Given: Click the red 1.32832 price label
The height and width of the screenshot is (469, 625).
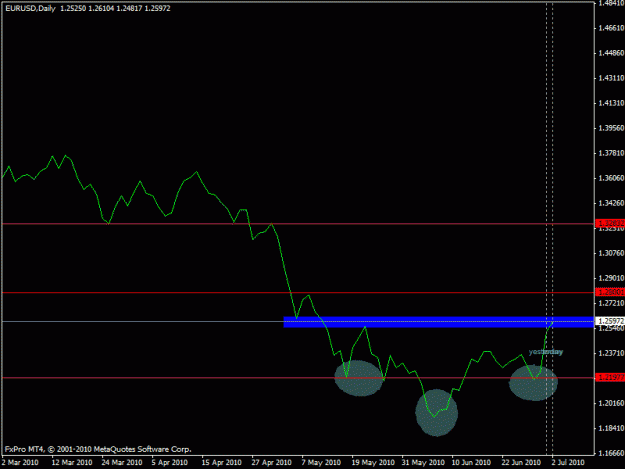Looking at the screenshot, I should [x=610, y=223].
